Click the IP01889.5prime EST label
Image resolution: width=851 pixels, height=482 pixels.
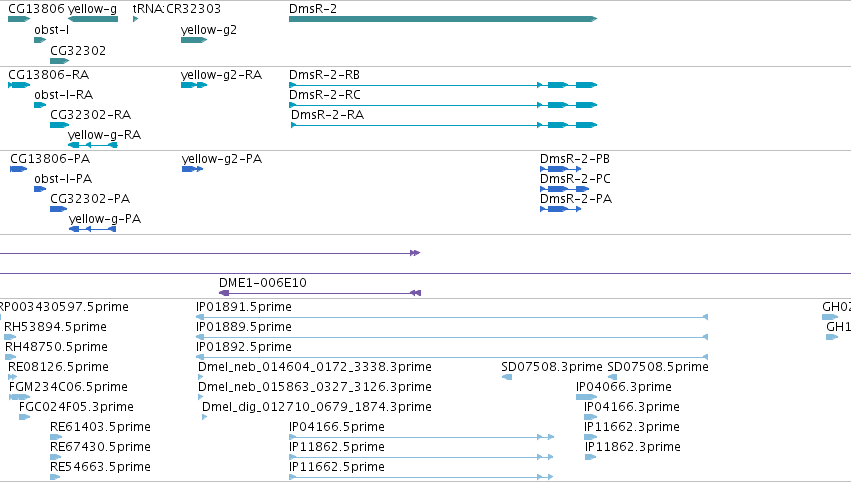(244, 327)
